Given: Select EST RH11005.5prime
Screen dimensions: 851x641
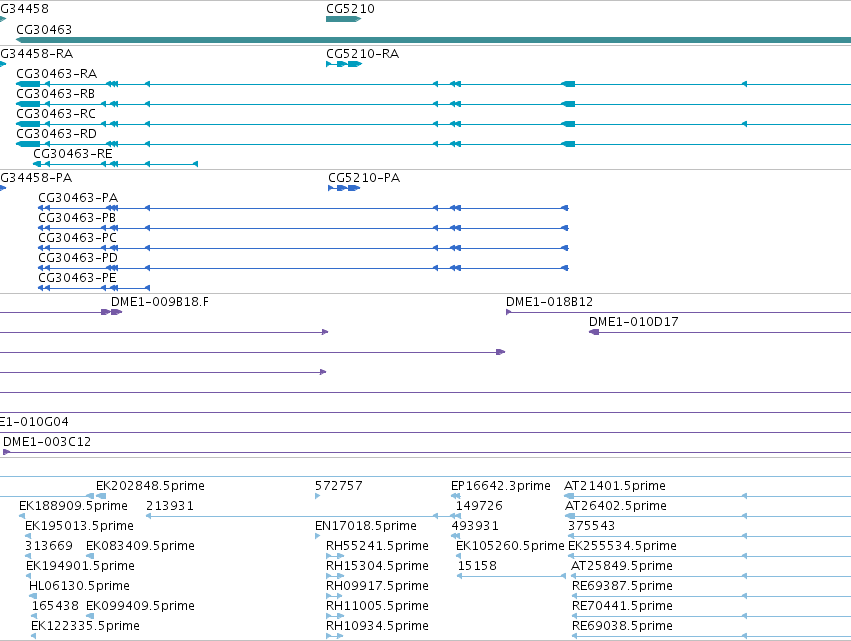Looking at the screenshot, I should coord(377,606).
